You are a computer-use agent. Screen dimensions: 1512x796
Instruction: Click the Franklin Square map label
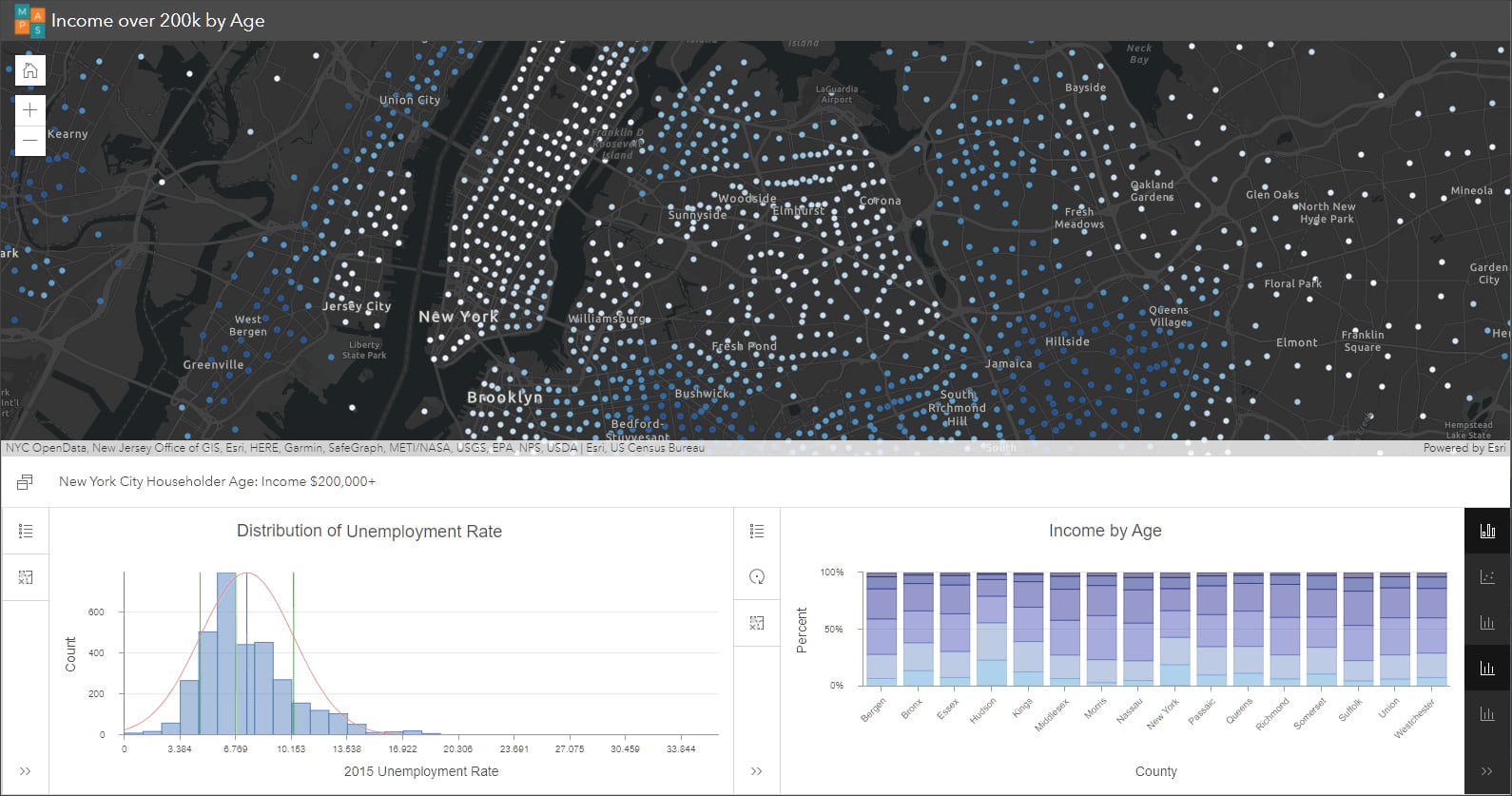1363,341
